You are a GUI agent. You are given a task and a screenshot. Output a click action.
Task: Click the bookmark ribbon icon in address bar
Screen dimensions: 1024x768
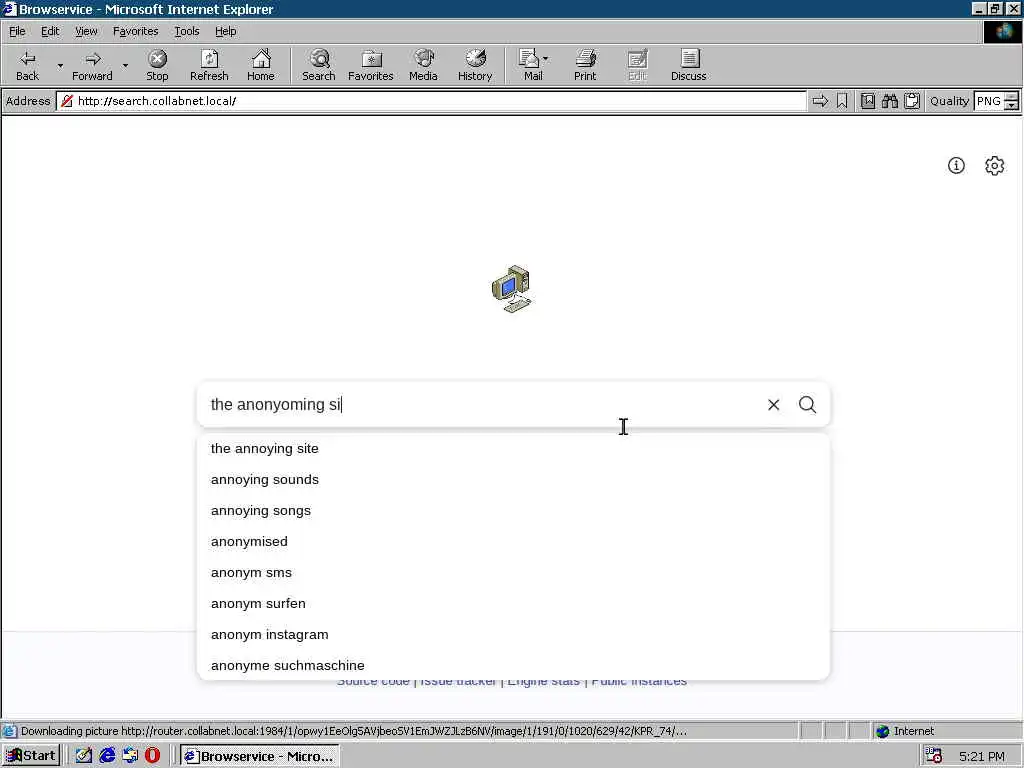(x=842, y=101)
